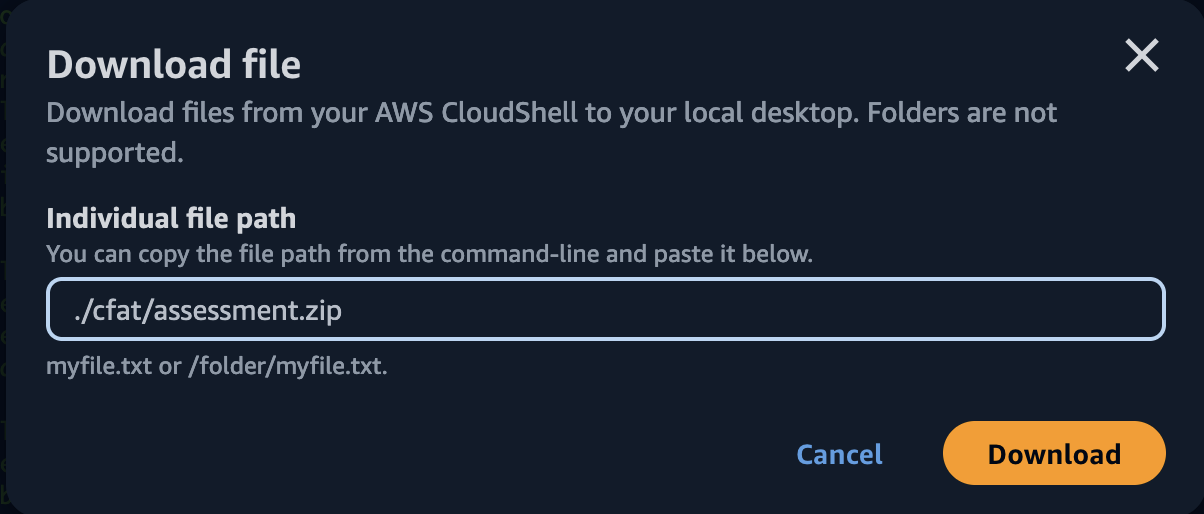Close the Download file dialog
Viewport: 1204px width, 514px height.
point(1141,57)
